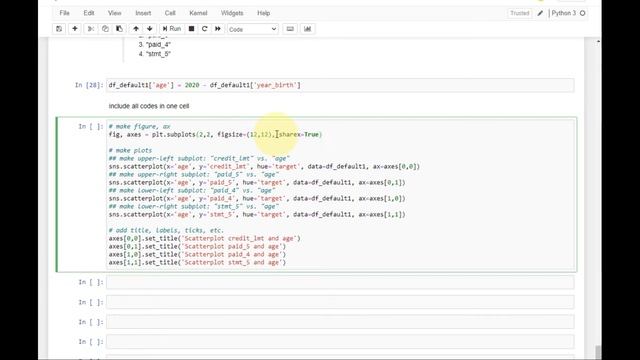Image resolution: width=640 pixels, height=360 pixels.
Task: Restart the kernel circular arrow icon
Action: [204, 29]
